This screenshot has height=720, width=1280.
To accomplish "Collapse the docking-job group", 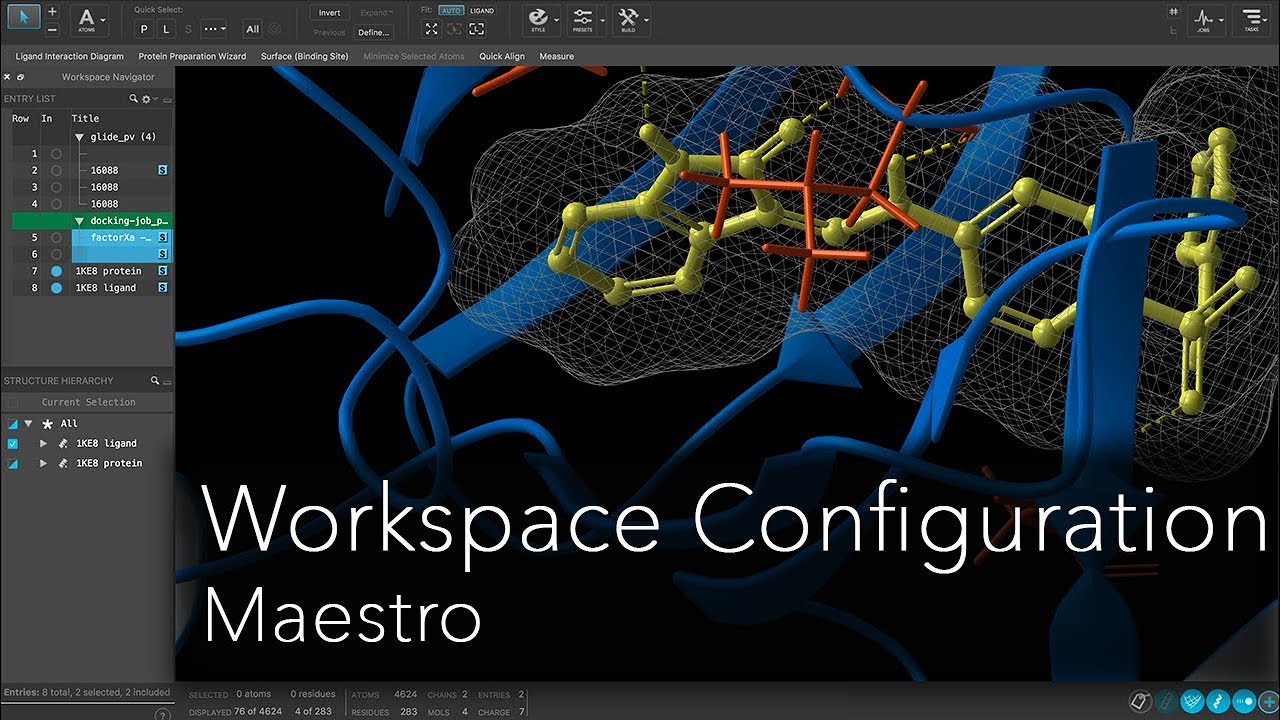I will (79, 220).
